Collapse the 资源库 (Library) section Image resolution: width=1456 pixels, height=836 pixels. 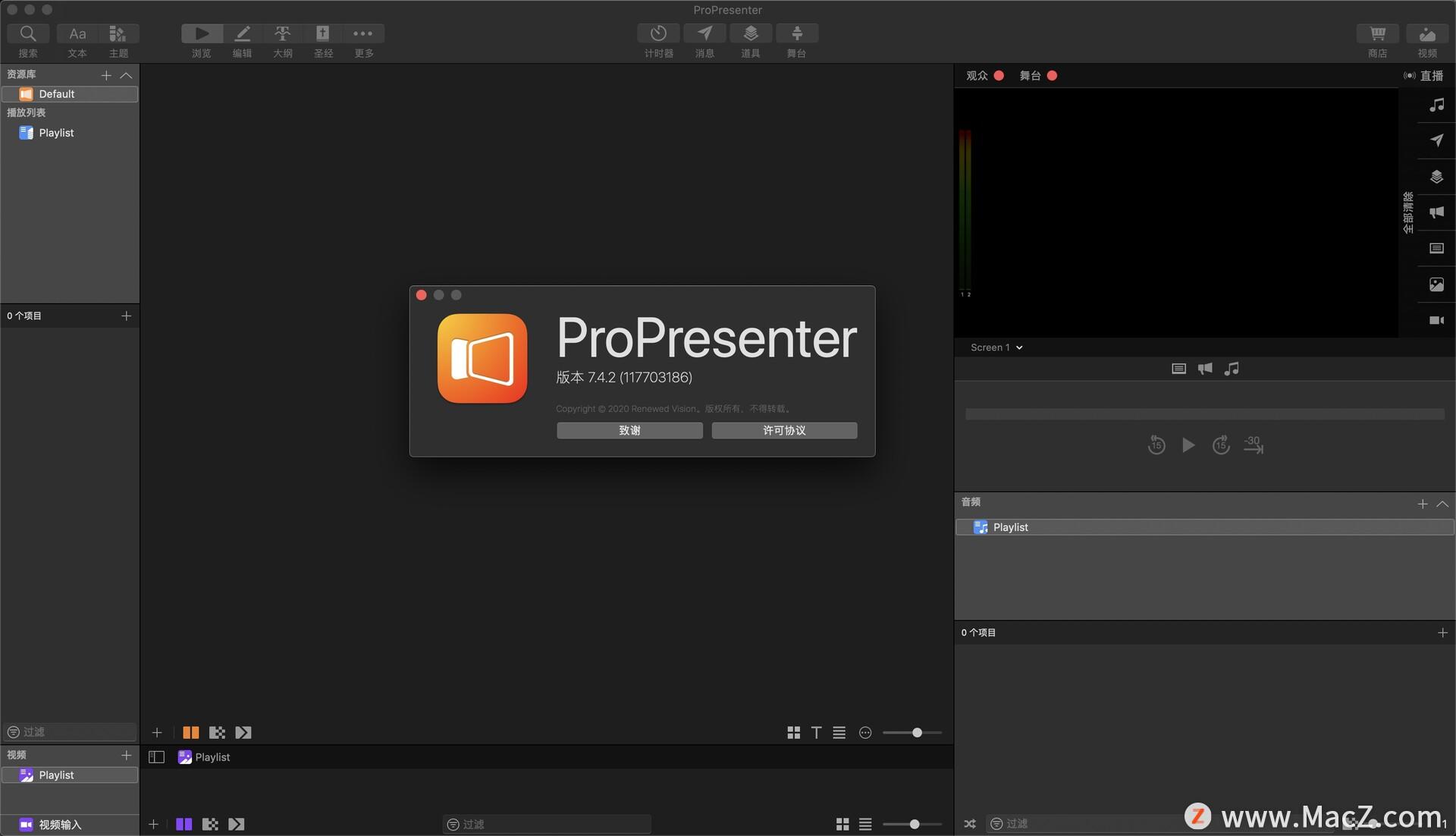click(x=127, y=75)
